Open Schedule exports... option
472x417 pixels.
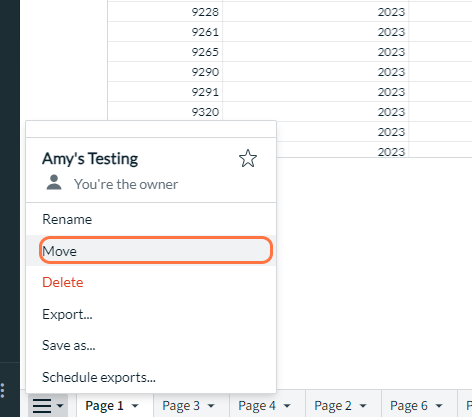[x=151, y=377]
